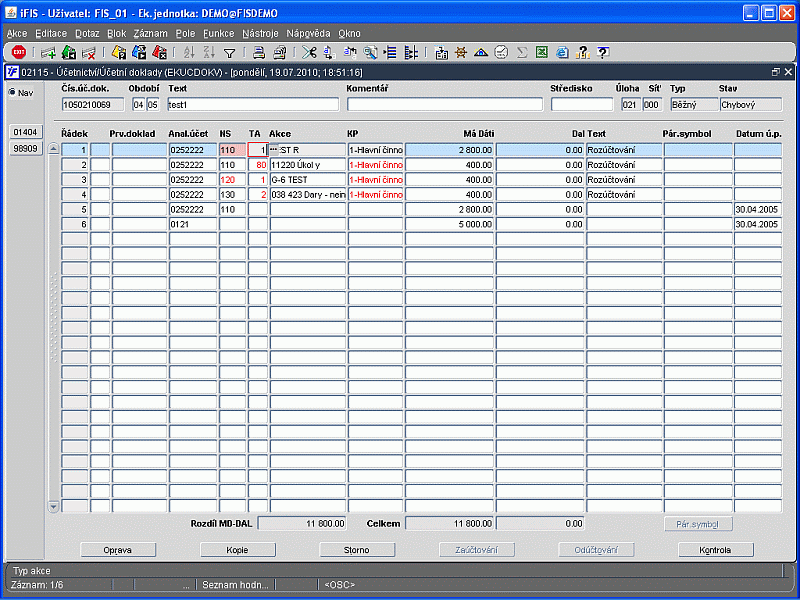Click the Akce cell '11220 Úkol y'
The height and width of the screenshot is (600, 800).
308,165
